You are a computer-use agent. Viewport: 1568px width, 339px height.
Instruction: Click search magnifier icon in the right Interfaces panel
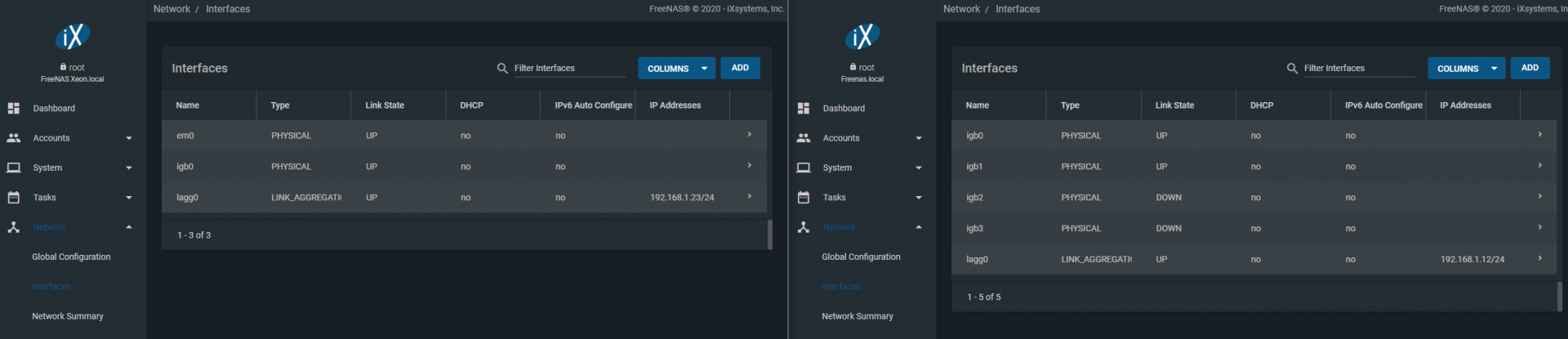[x=1292, y=69]
